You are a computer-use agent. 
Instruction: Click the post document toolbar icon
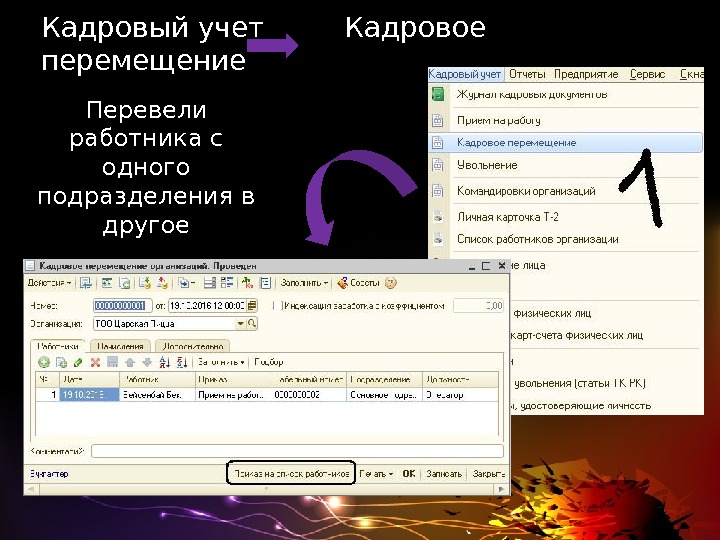[145, 283]
